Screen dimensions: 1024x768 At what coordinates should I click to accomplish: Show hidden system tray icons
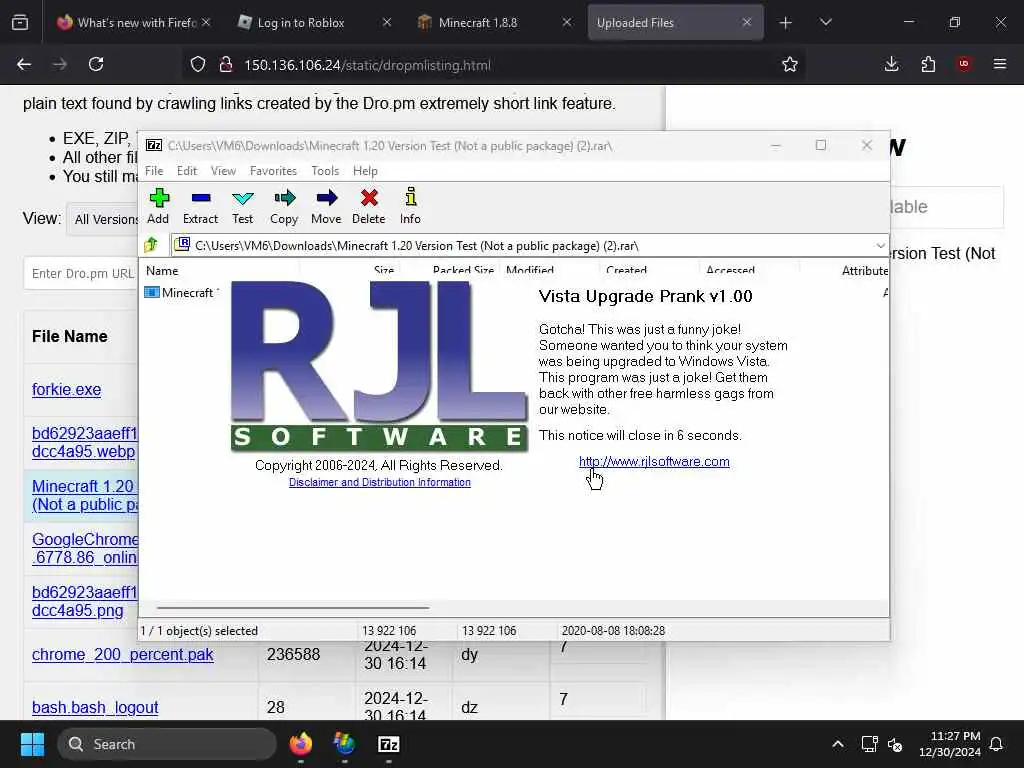pyautogui.click(x=838, y=744)
